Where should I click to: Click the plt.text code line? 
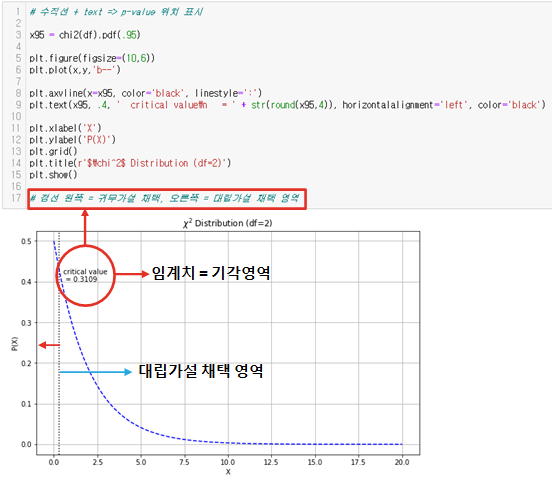287,105
